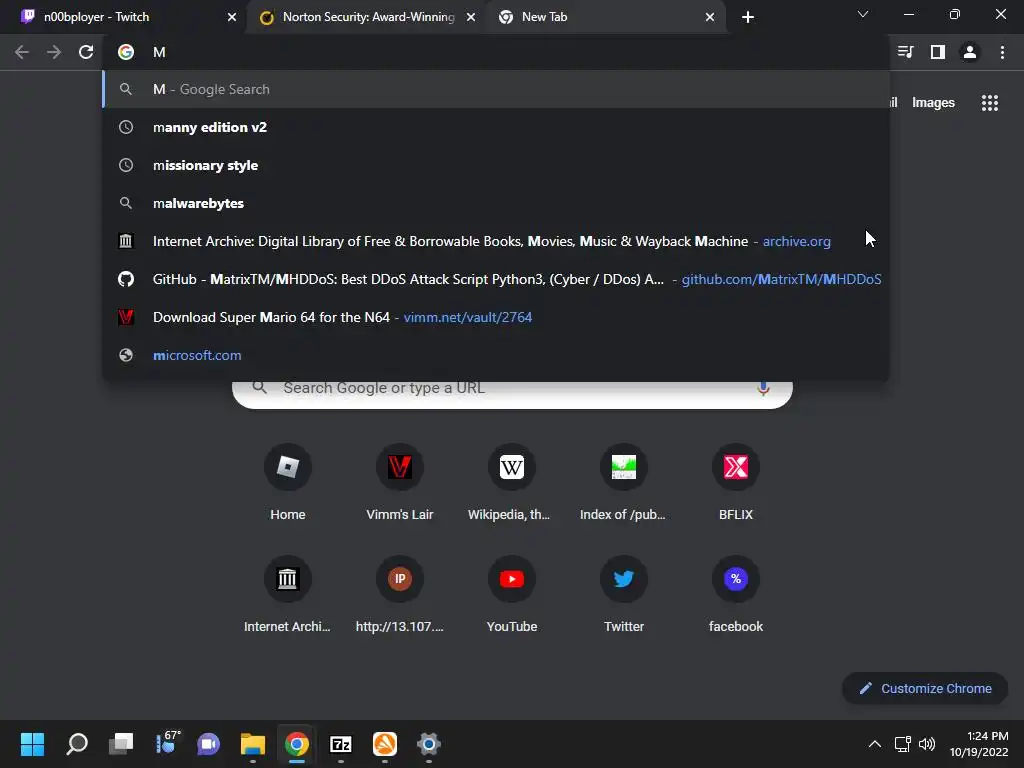The height and width of the screenshot is (768, 1024).
Task: Close the New Tab tab
Action: click(x=710, y=17)
